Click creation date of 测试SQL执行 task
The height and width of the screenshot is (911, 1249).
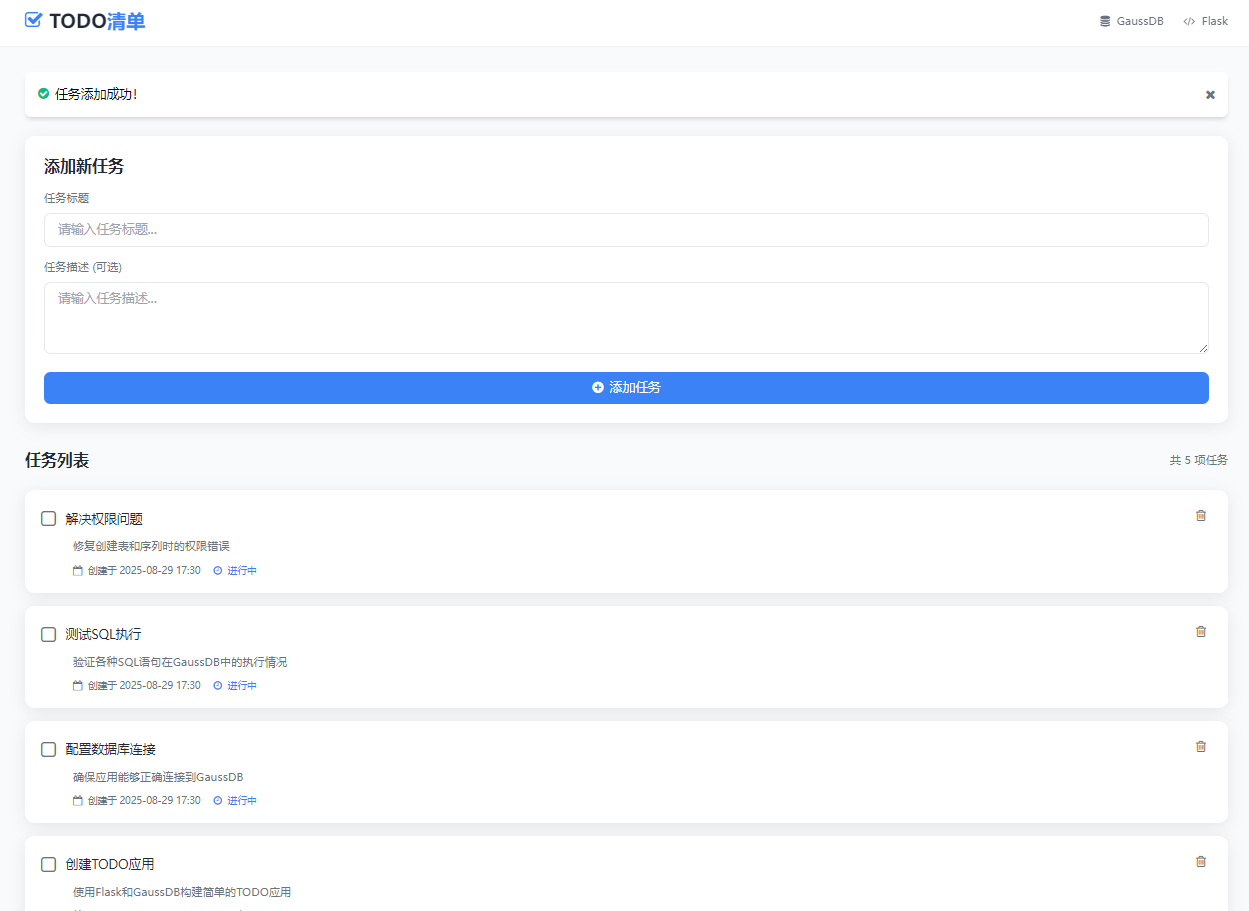(144, 686)
